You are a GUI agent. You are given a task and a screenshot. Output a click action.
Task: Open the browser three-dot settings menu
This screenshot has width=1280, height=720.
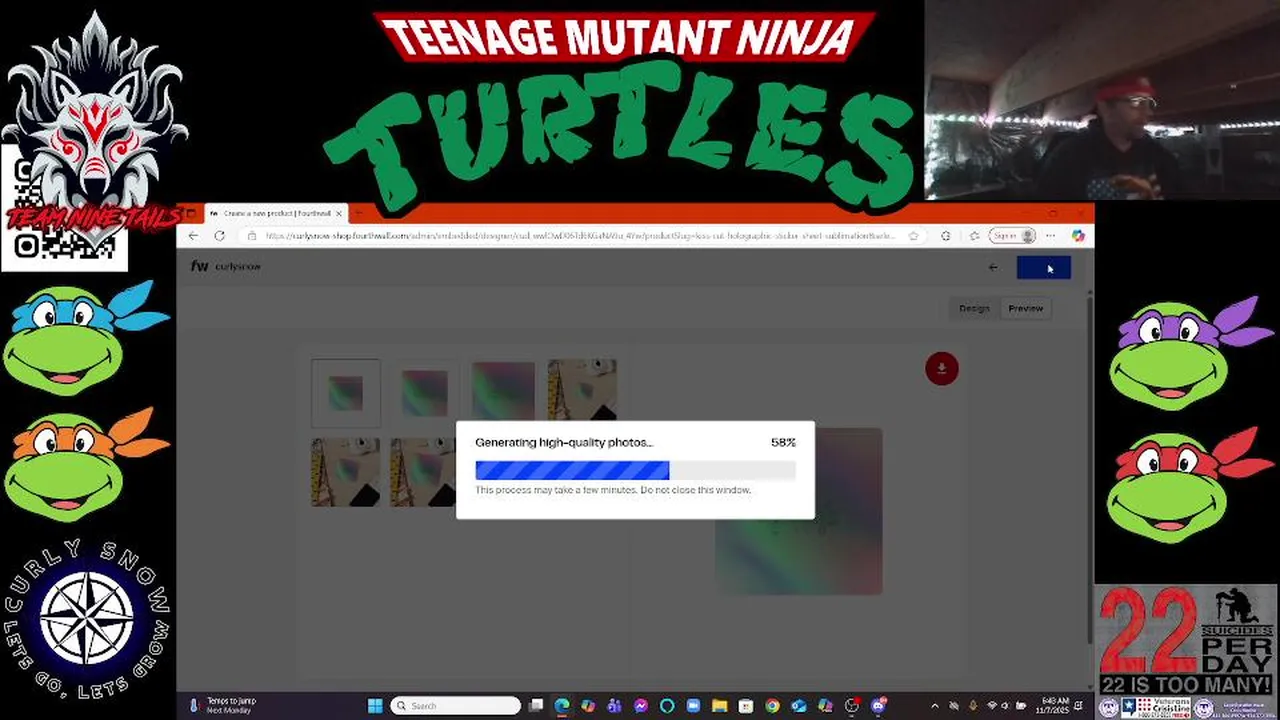tap(1050, 236)
